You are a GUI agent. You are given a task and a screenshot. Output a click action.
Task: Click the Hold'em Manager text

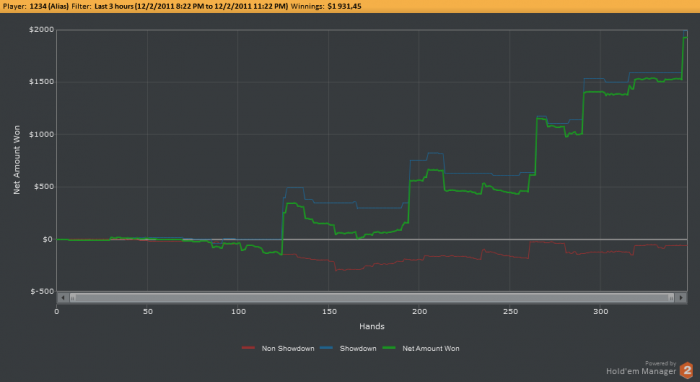641,371
